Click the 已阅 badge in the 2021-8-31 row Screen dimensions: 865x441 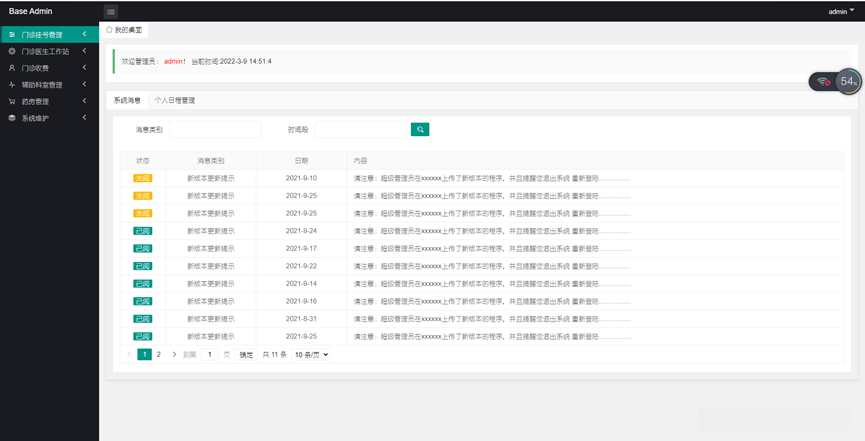pyautogui.click(x=142, y=319)
